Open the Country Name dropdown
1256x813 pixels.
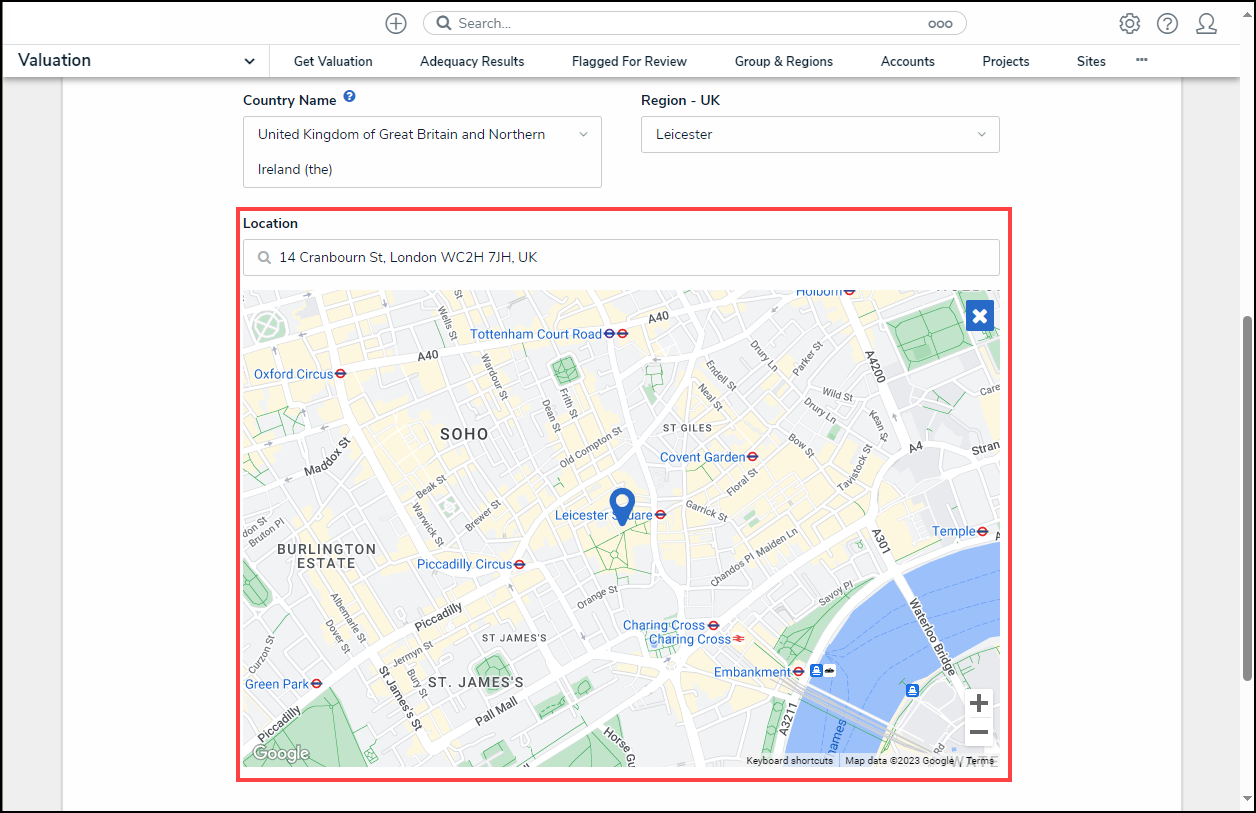[422, 152]
